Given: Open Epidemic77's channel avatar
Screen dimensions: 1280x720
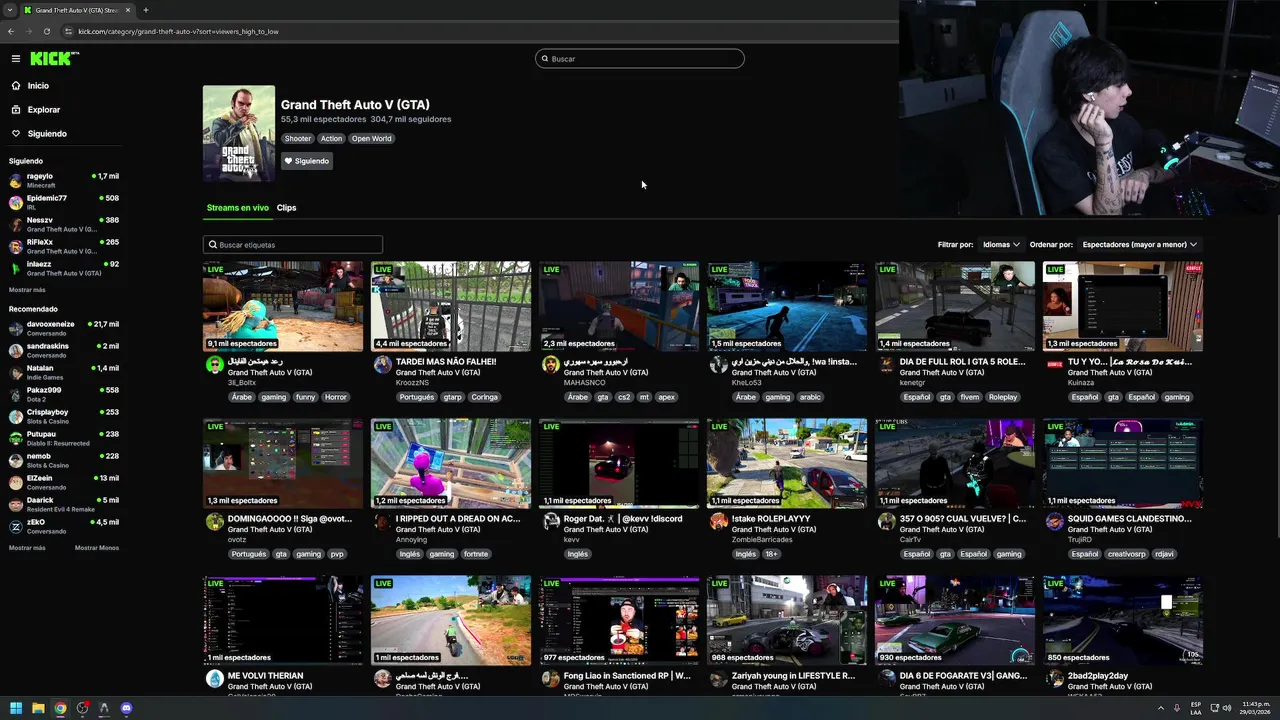Looking at the screenshot, I should [16, 203].
